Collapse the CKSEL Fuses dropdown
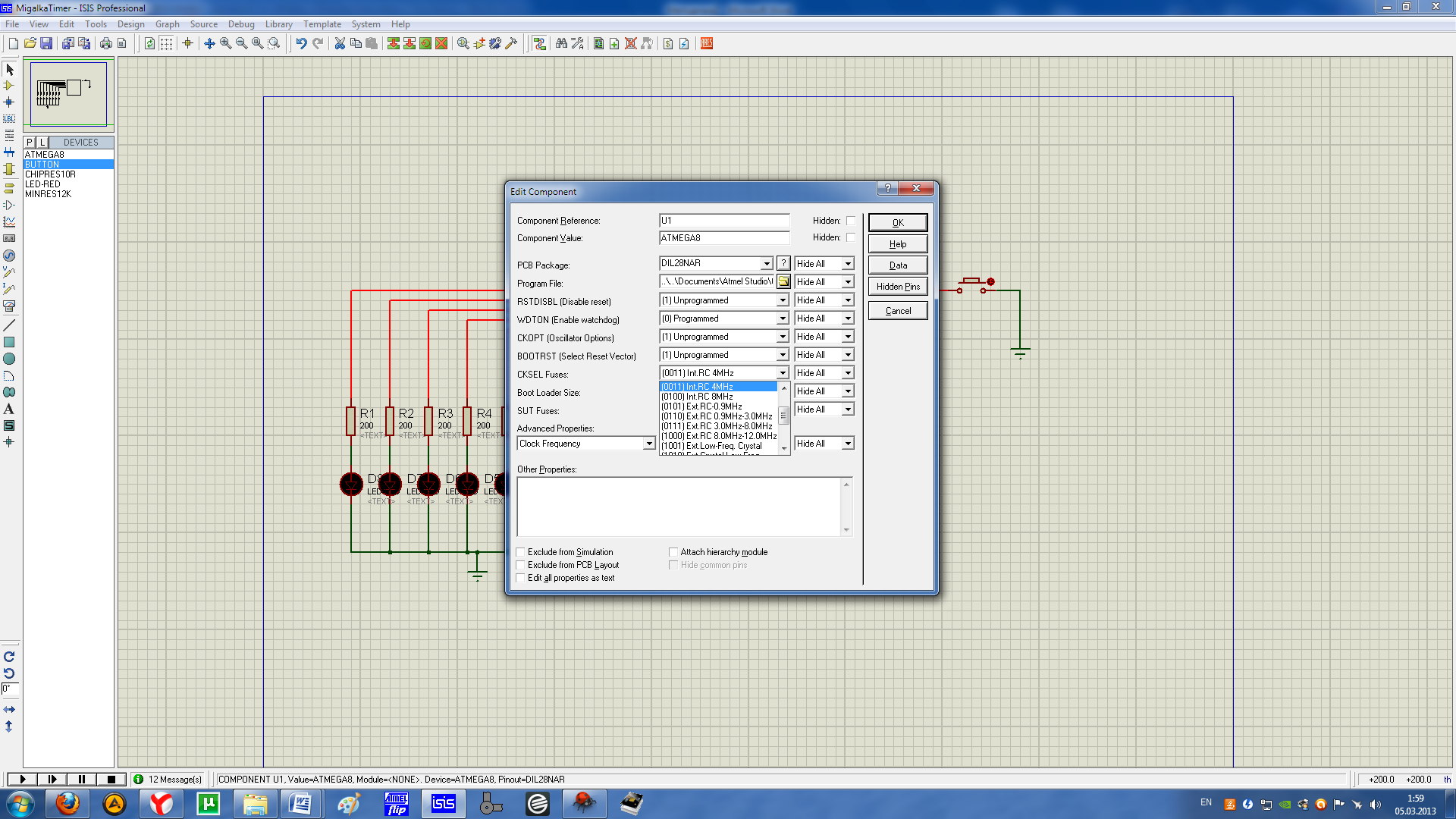This screenshot has width=1456, height=819. (783, 373)
